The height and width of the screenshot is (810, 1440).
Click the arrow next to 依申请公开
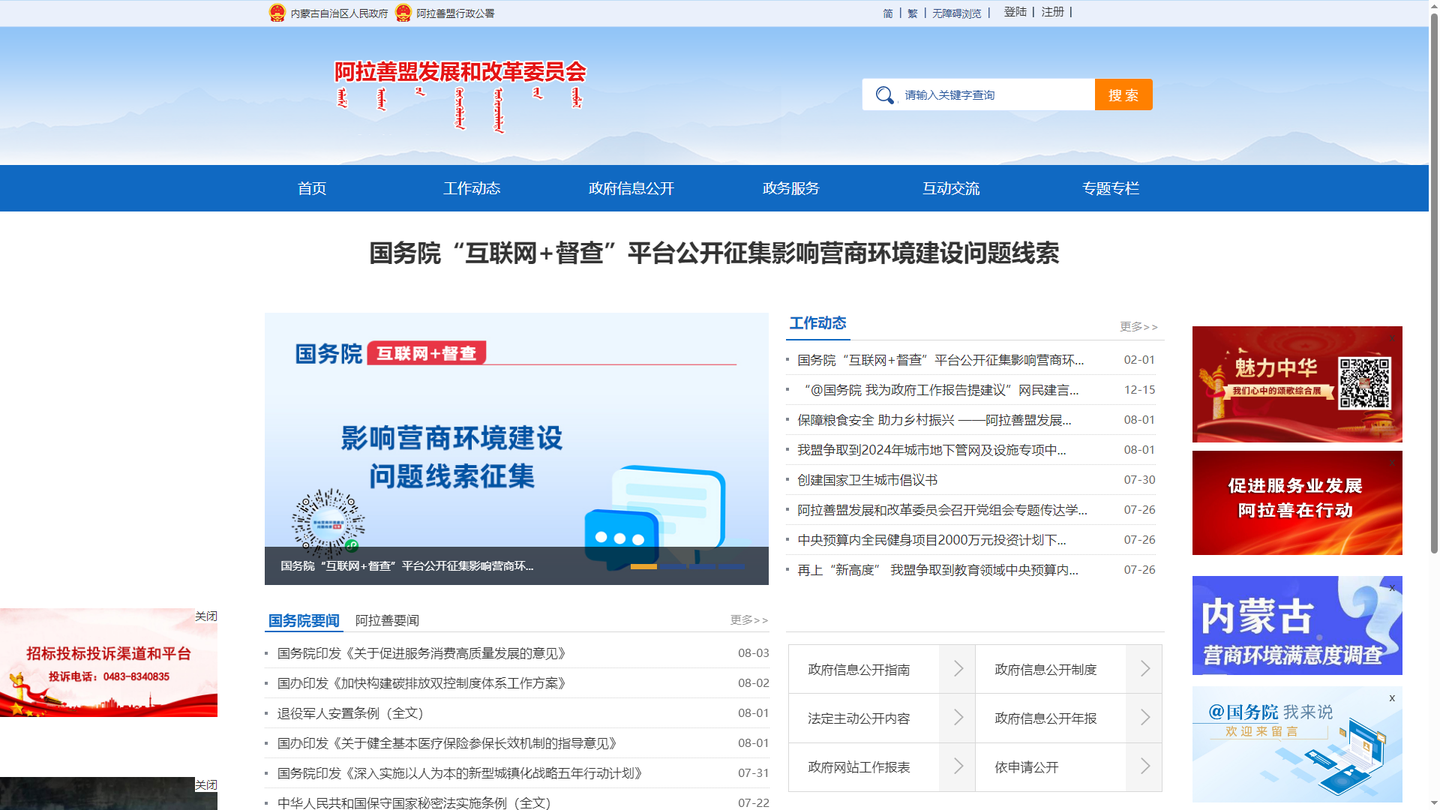pyautogui.click(x=1145, y=767)
